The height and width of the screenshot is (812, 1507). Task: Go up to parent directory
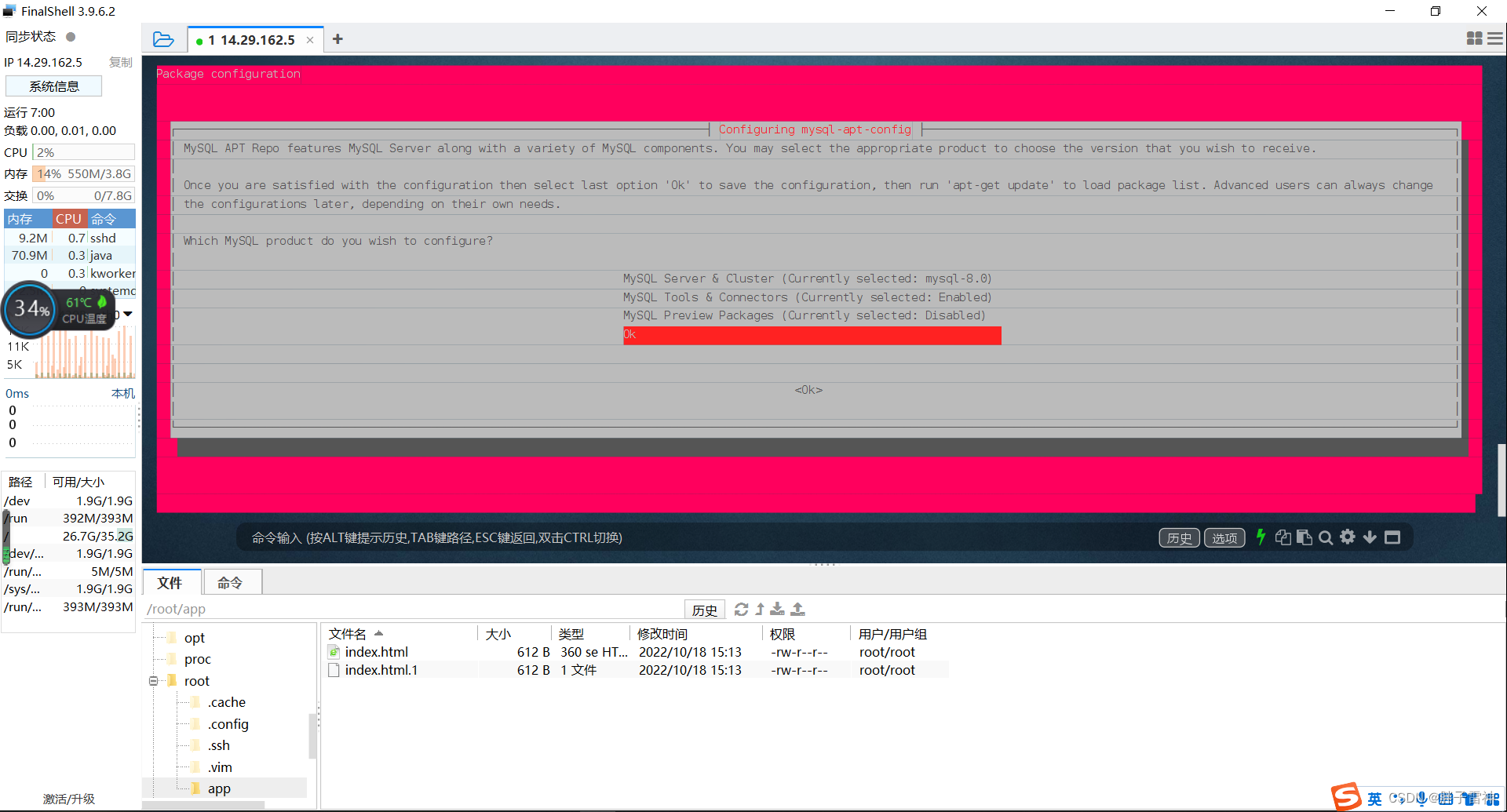[x=760, y=609]
